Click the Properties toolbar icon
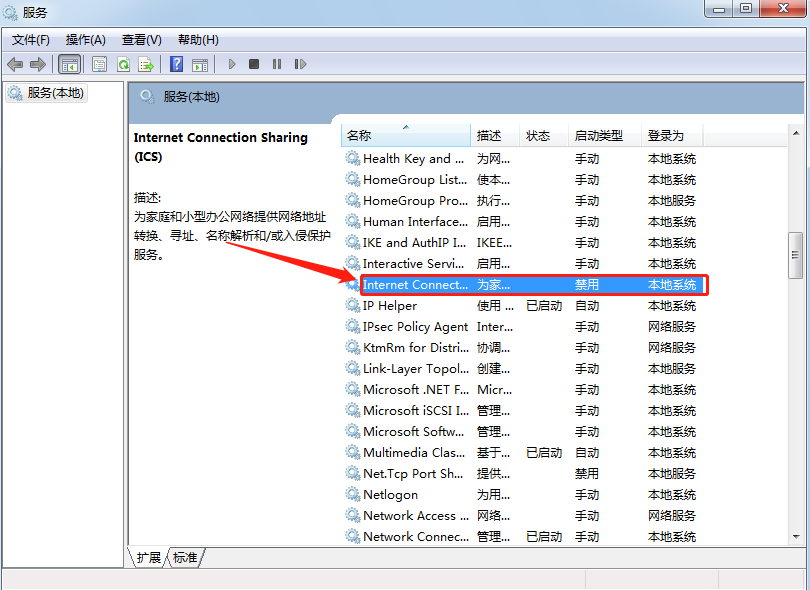810x590 pixels. click(99, 64)
